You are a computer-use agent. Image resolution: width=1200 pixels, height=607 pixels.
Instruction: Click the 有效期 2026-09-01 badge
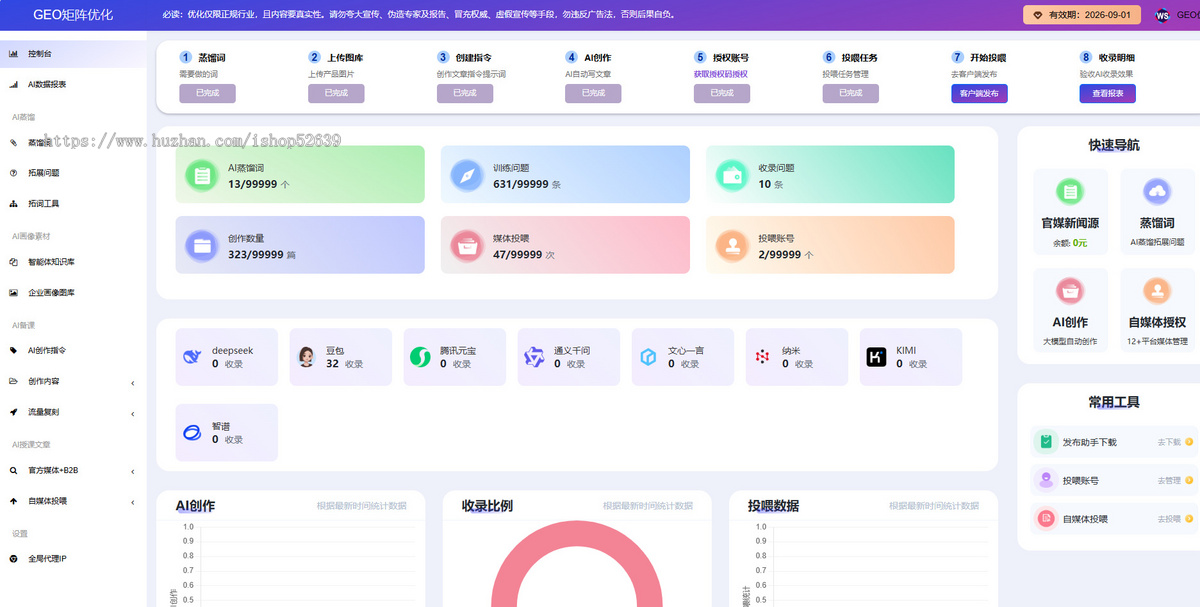1082,15
